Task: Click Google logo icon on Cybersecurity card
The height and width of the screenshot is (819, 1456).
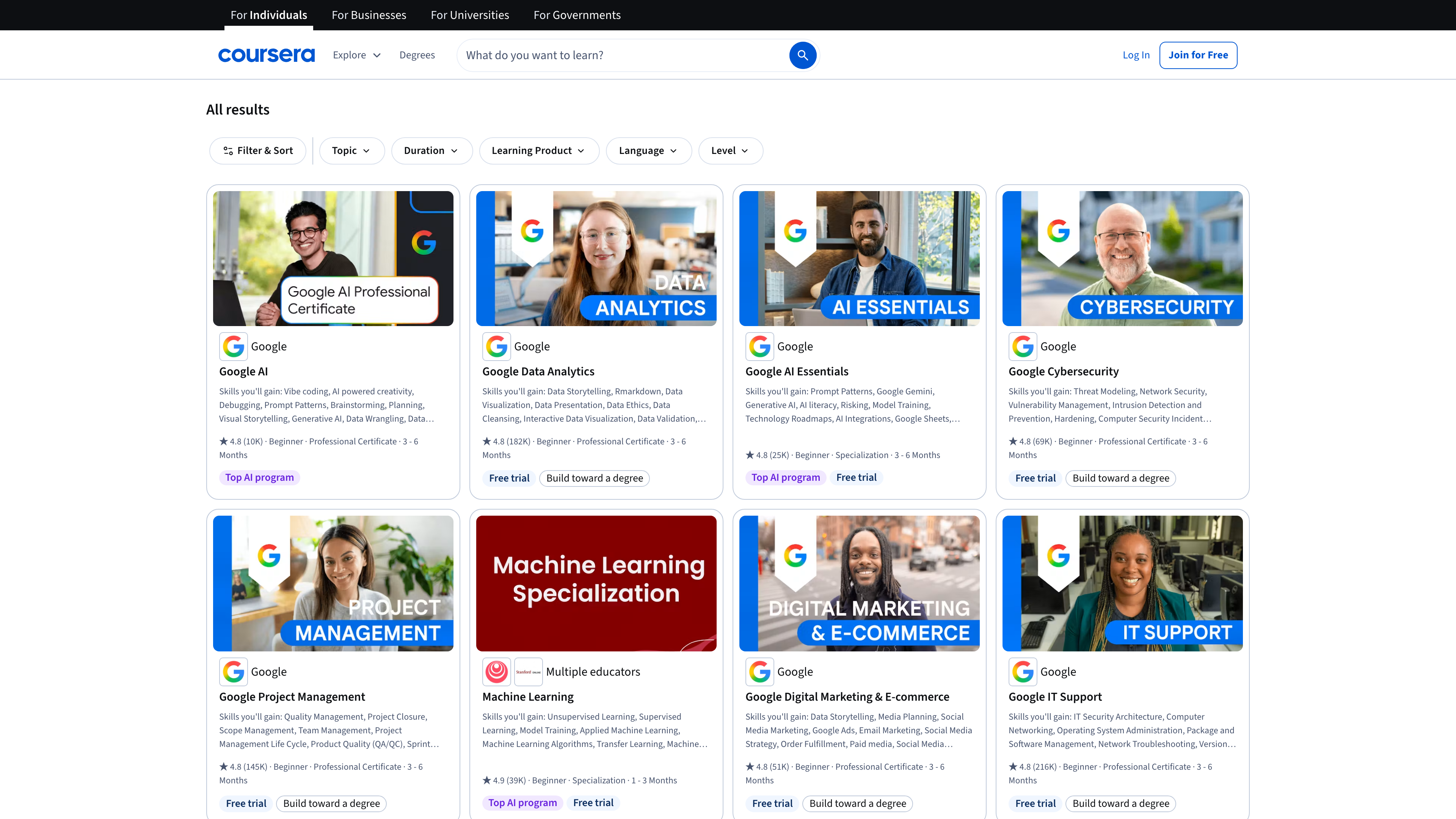Action: pyautogui.click(x=1023, y=347)
